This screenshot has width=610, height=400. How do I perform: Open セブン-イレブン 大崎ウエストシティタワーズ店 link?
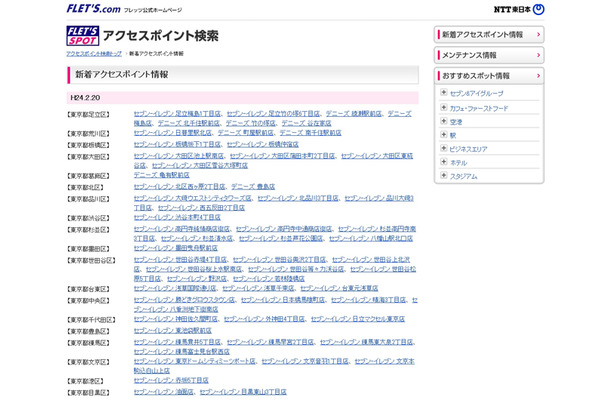[192, 198]
